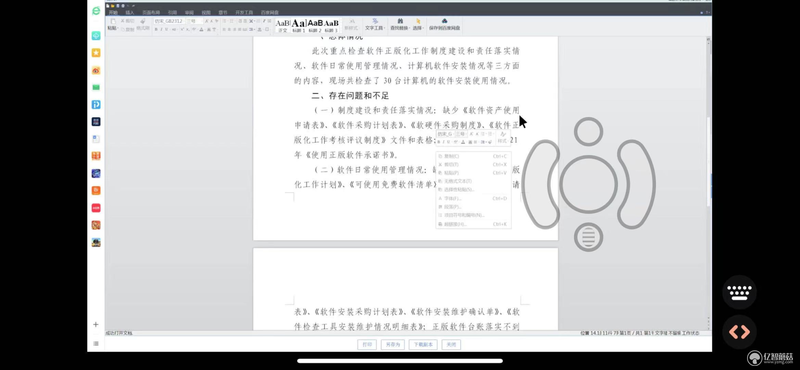Click the virtual controller menu circle with lines

tap(588, 237)
